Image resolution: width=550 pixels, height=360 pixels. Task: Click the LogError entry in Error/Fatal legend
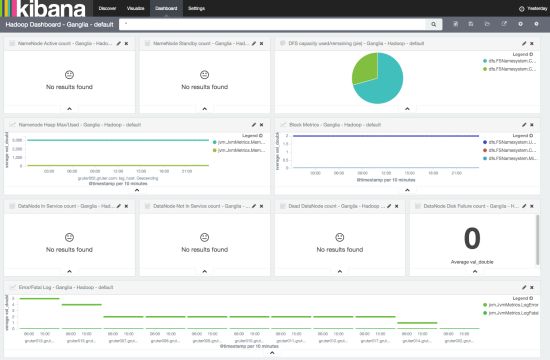pos(511,305)
